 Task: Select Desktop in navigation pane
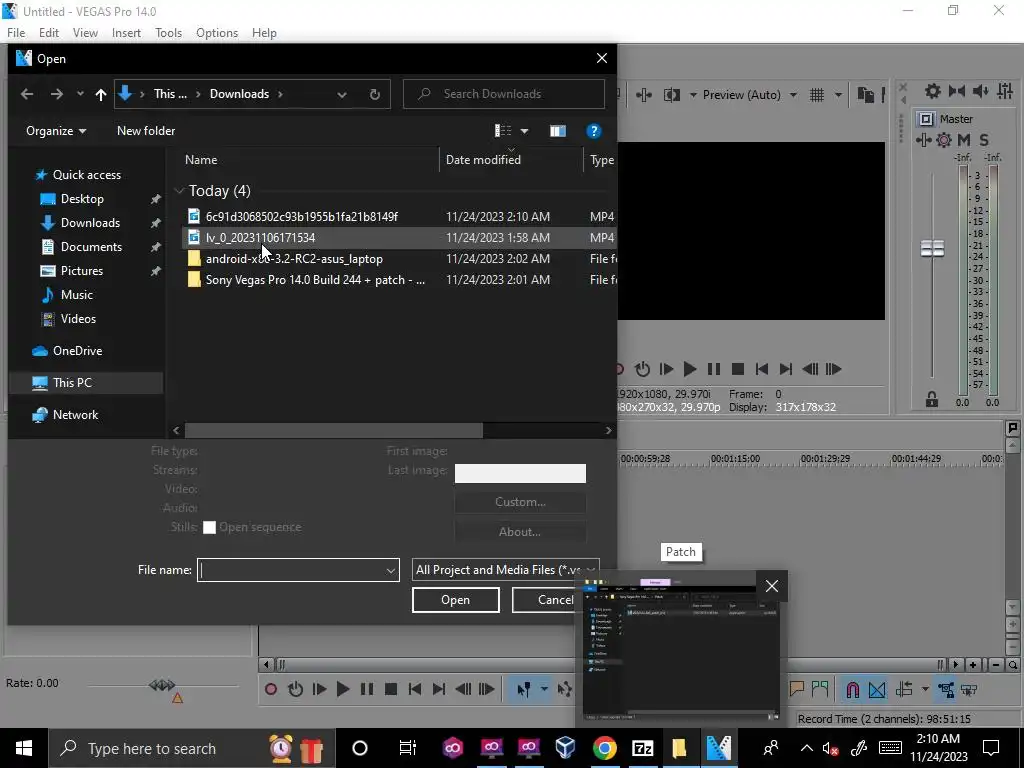82,199
